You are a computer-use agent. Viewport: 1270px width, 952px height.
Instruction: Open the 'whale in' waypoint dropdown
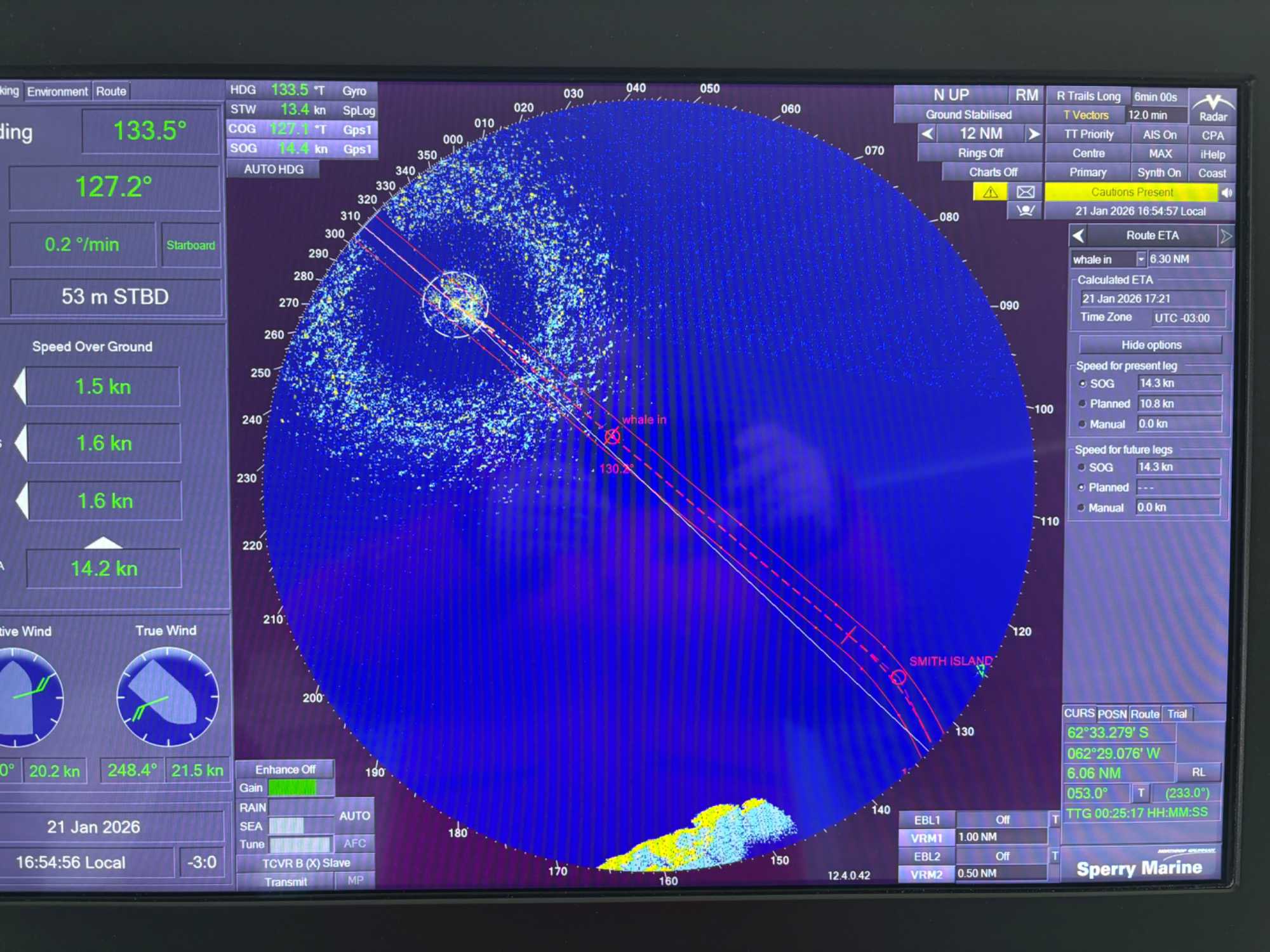[1140, 260]
